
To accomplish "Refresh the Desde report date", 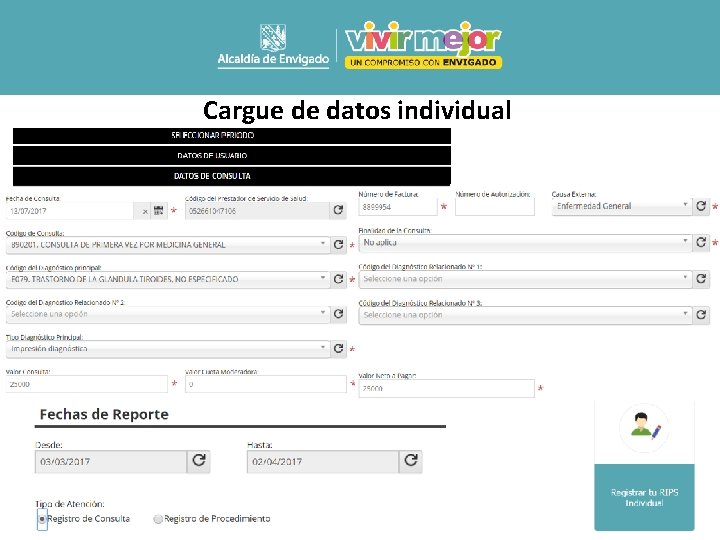I will point(198,461).
